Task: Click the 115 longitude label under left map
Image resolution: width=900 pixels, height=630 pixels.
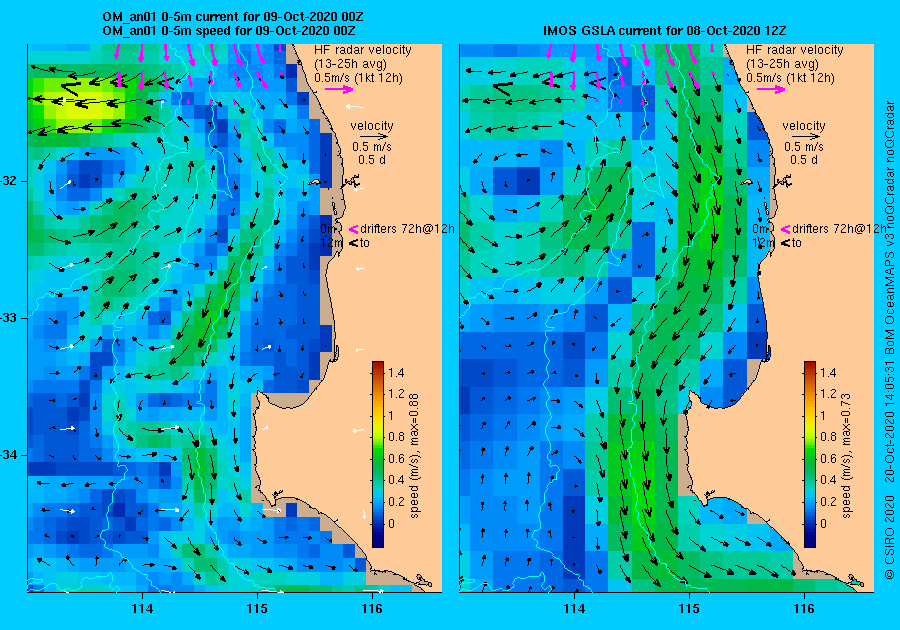Action: (x=257, y=609)
